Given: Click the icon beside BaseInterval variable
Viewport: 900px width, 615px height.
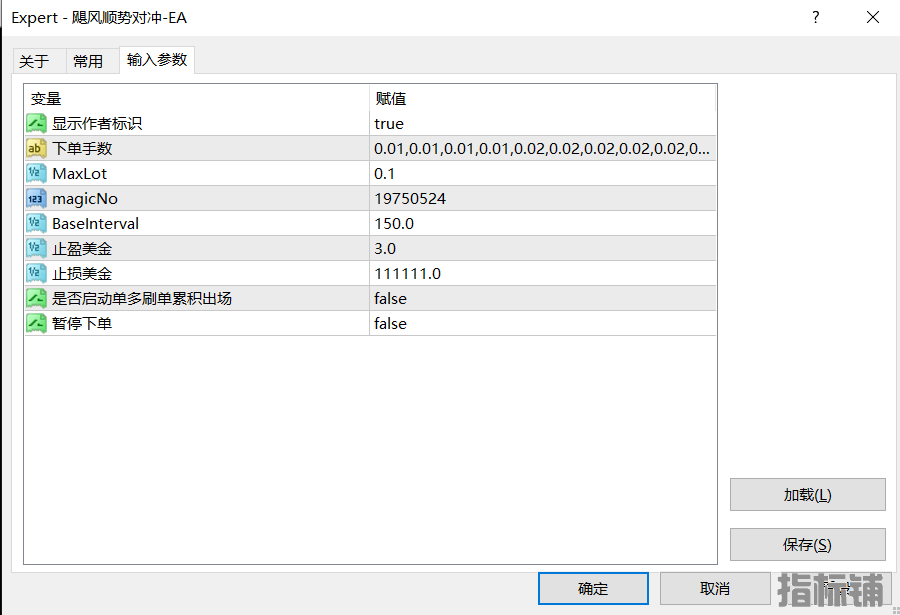Looking at the screenshot, I should click(36, 223).
